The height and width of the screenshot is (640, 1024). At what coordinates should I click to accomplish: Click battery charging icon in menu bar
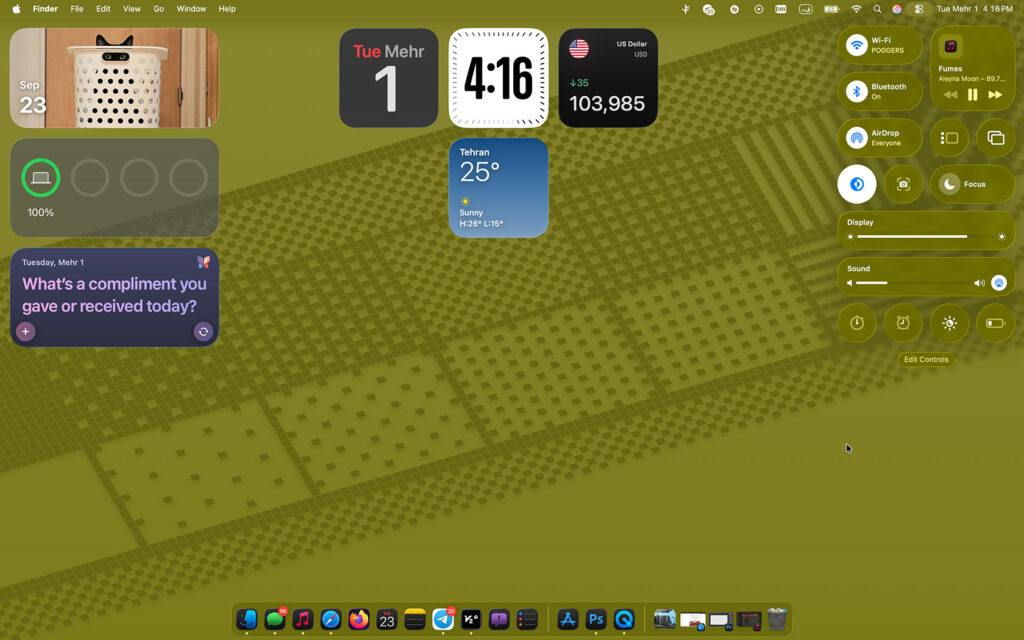click(x=831, y=9)
